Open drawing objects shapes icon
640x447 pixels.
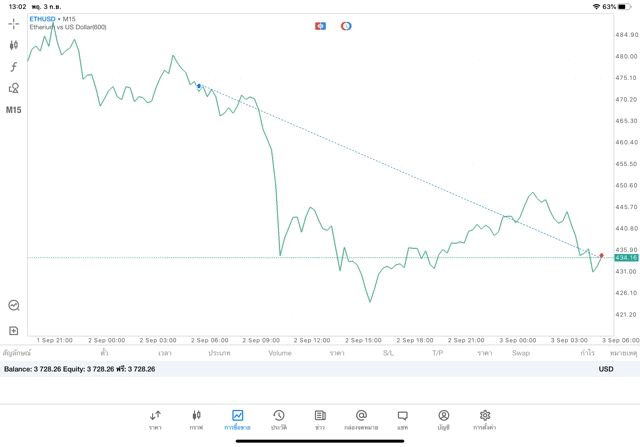[x=14, y=88]
